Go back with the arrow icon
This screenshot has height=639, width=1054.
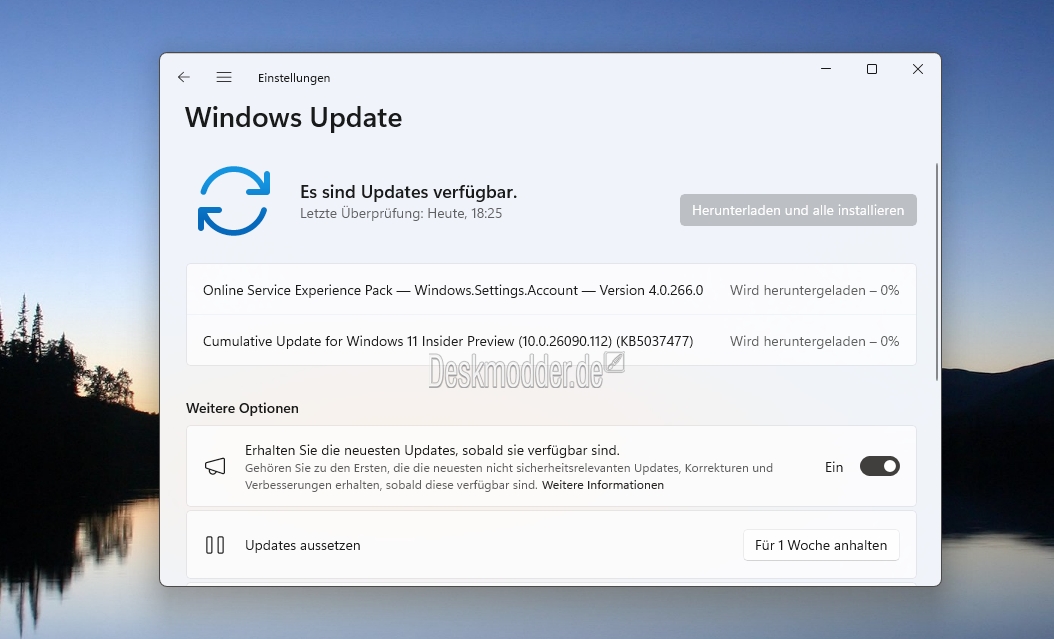[x=184, y=77]
